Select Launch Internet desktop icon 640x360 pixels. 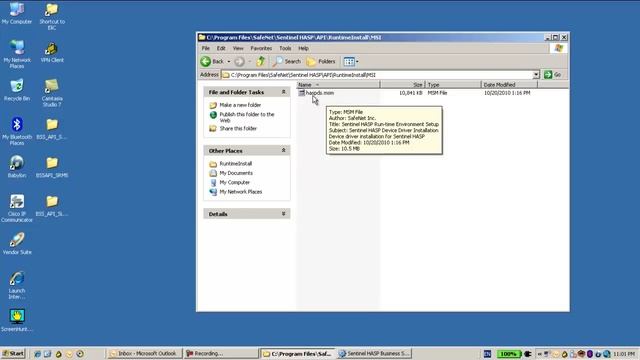click(17, 285)
